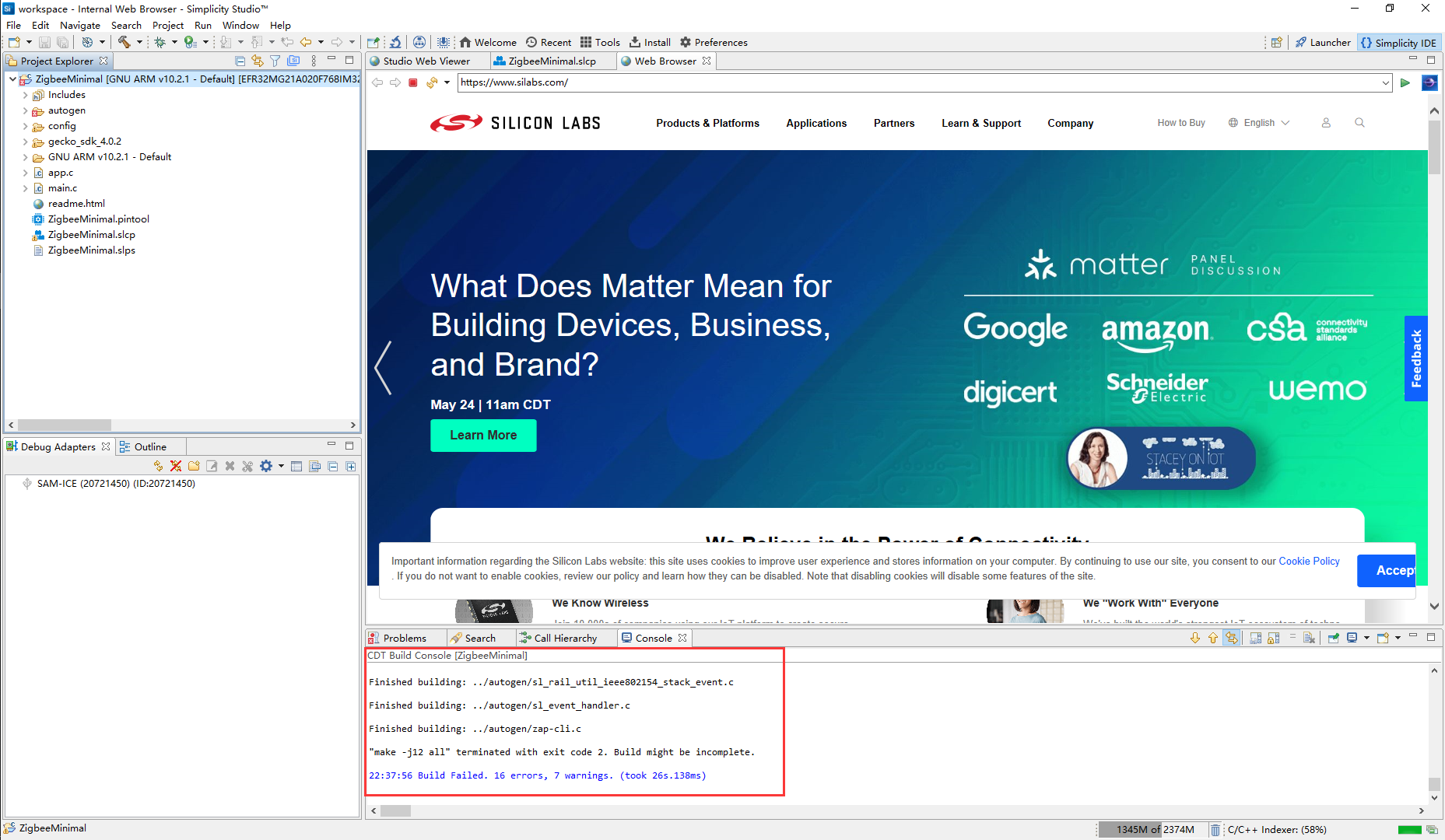Toggle the Scroll Lock icon in Console
The width and height of the screenshot is (1445, 840).
[x=1274, y=638]
